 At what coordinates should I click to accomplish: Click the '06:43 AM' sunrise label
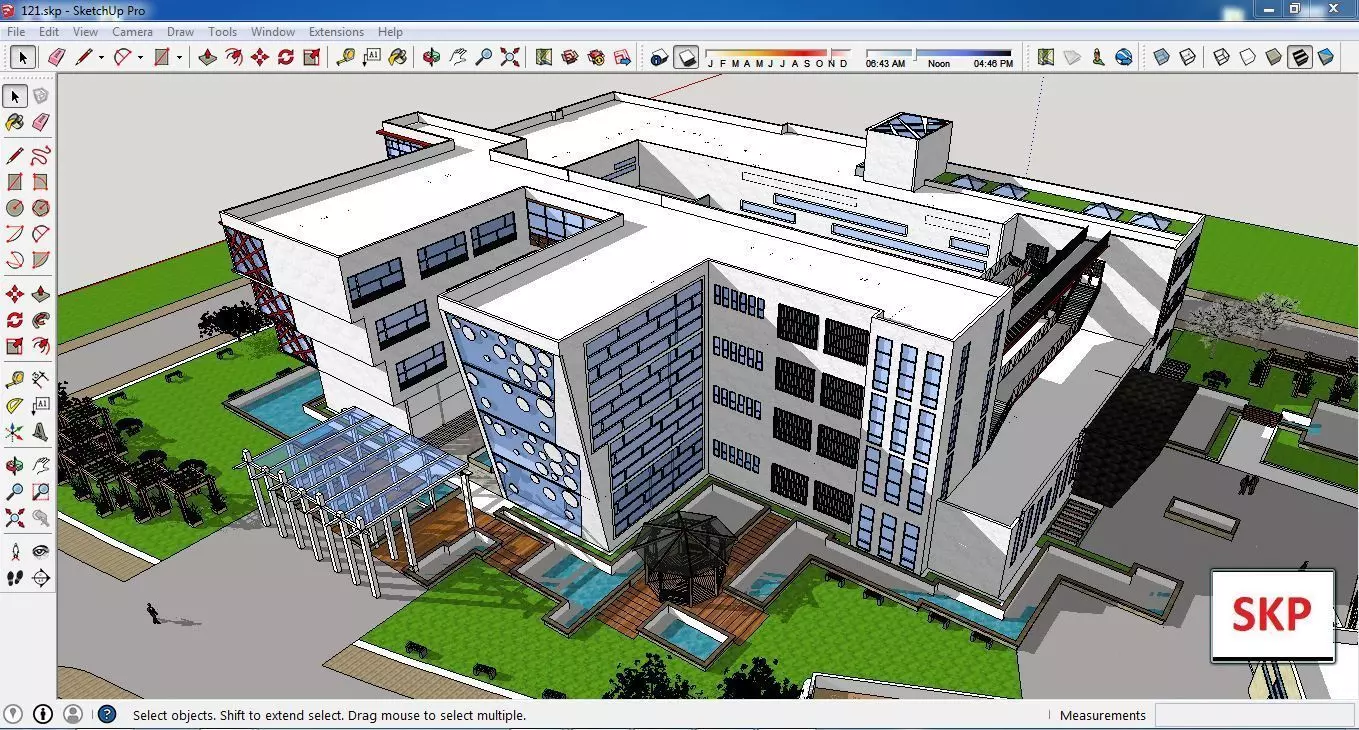885,64
